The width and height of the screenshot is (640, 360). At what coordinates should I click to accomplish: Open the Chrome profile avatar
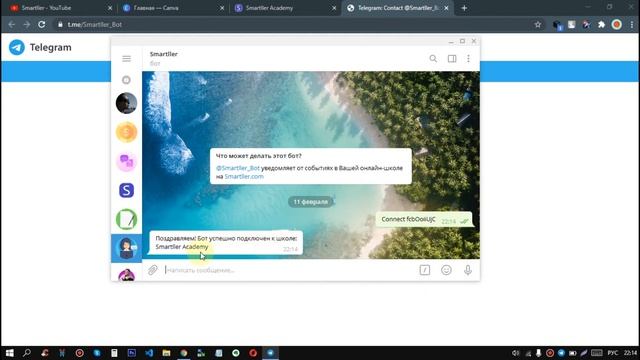tap(617, 24)
